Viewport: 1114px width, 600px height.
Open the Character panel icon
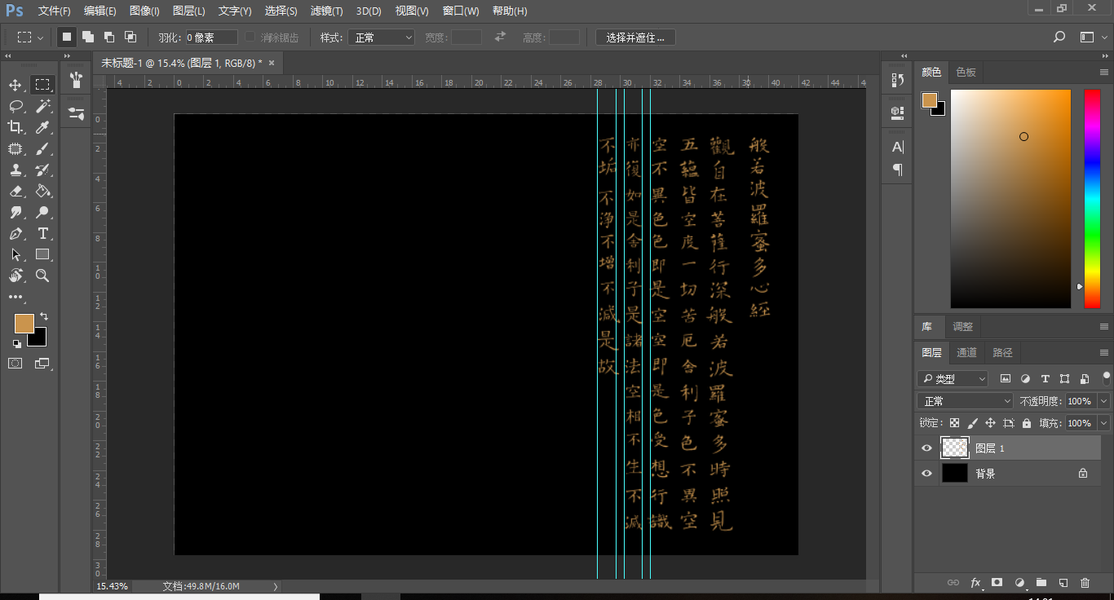click(x=897, y=147)
